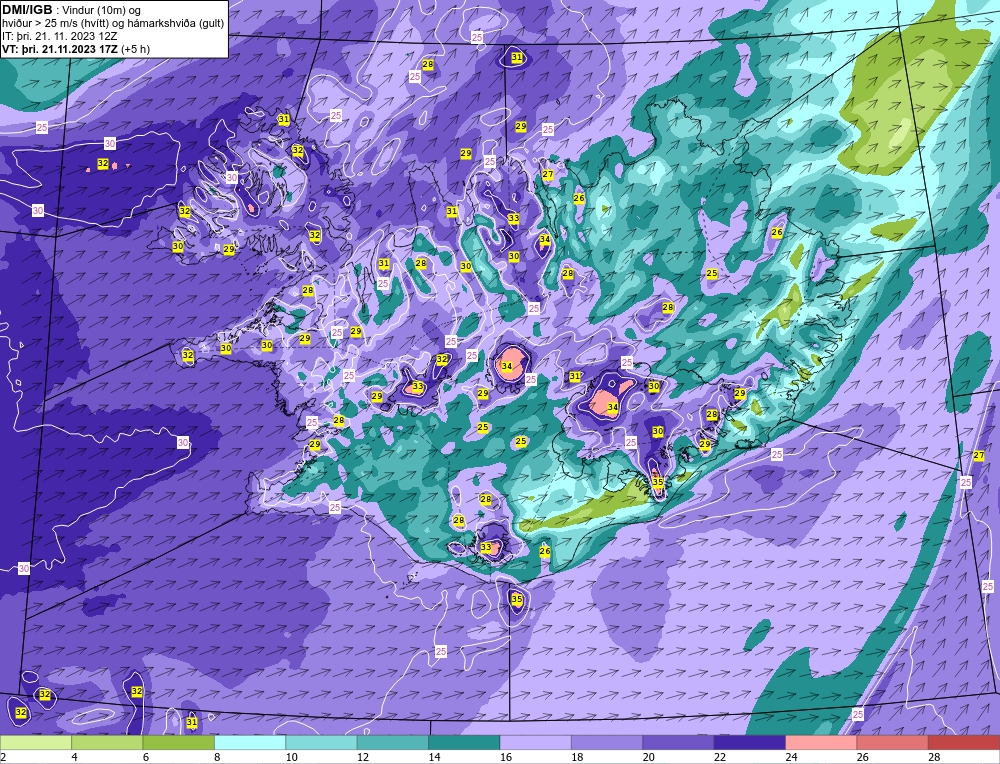Click legend scale number 20 under the color bar
The width and height of the screenshot is (1000, 764).
point(648,757)
